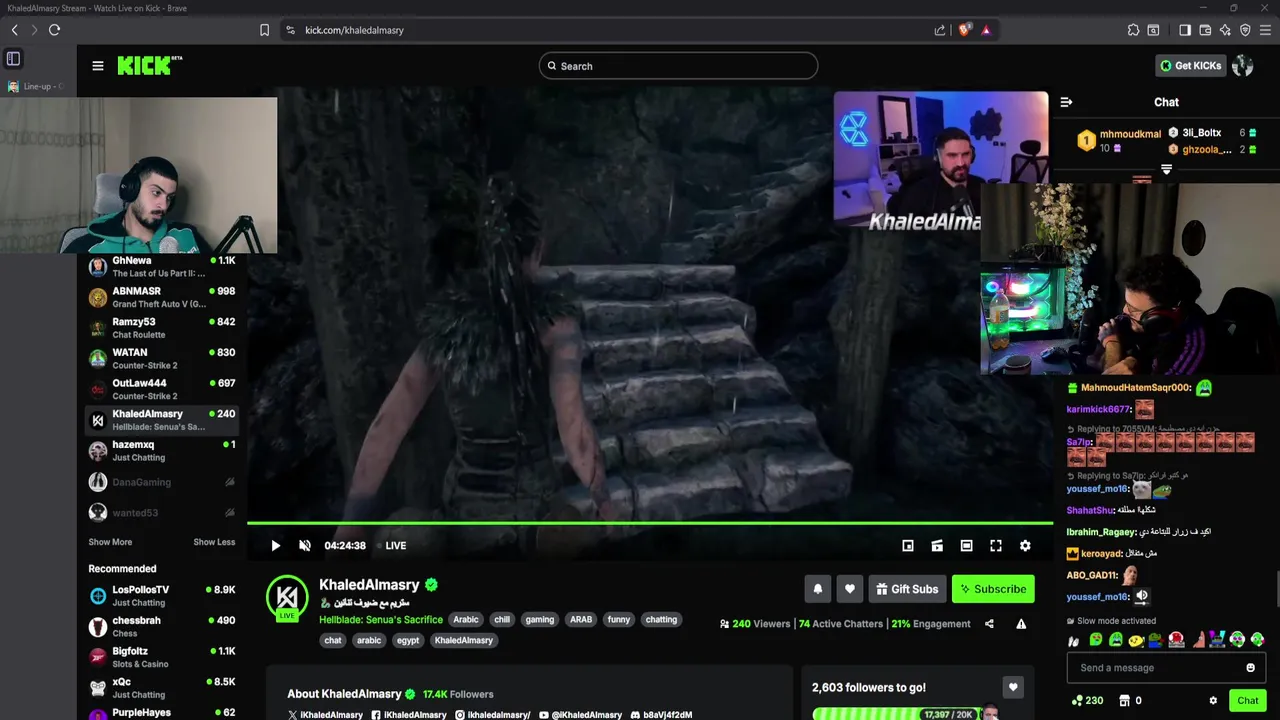Click Get KICKs button
1280x720 pixels.
[x=1190, y=66]
